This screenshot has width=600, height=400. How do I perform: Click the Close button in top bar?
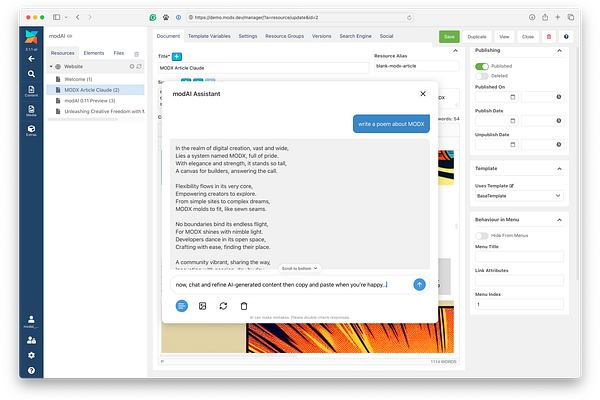(x=528, y=37)
